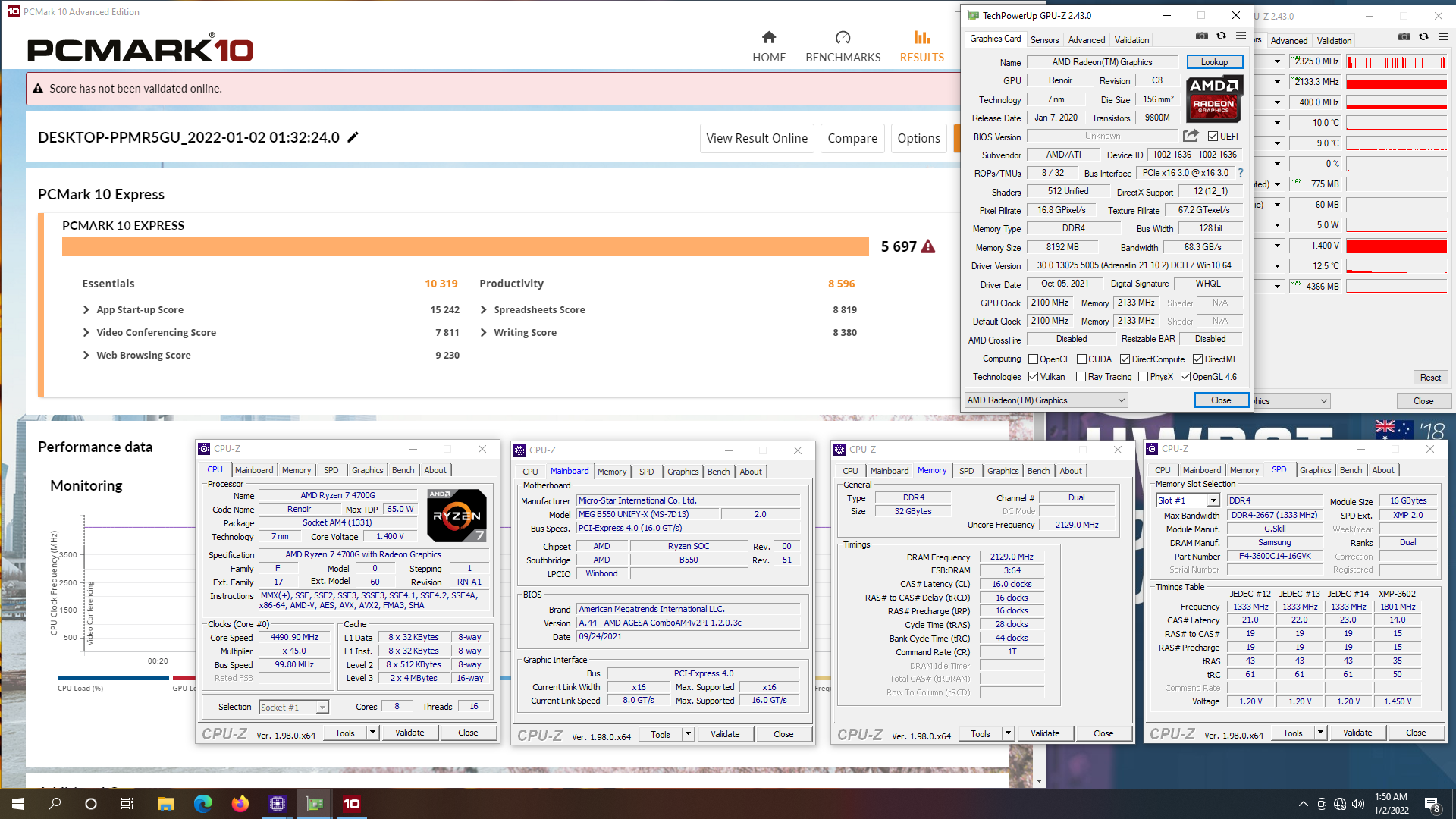This screenshot has height=819, width=1456.
Task: Open the Benchmarks gauge icon
Action: [843, 37]
